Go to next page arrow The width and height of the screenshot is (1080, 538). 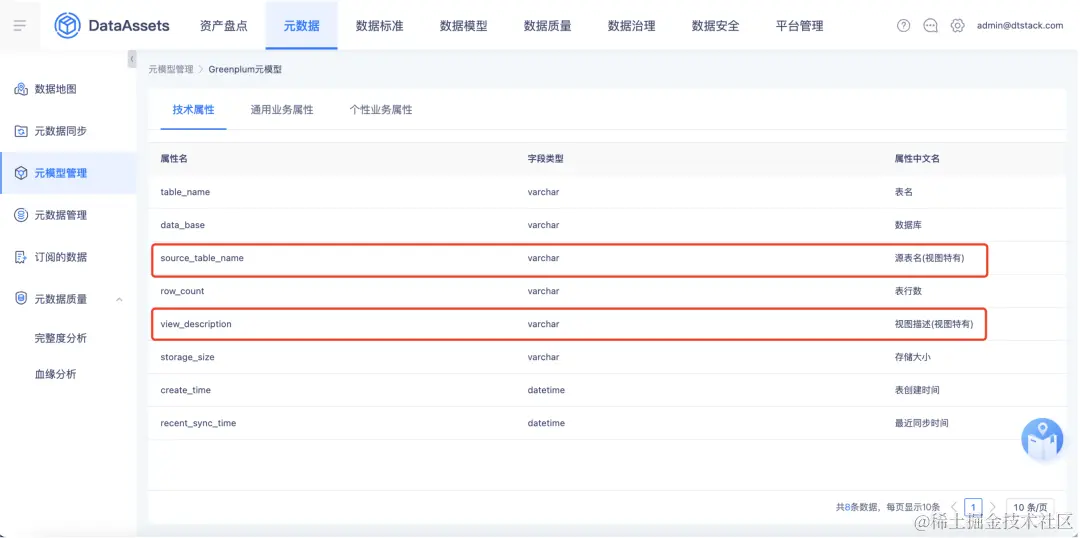[x=993, y=507]
